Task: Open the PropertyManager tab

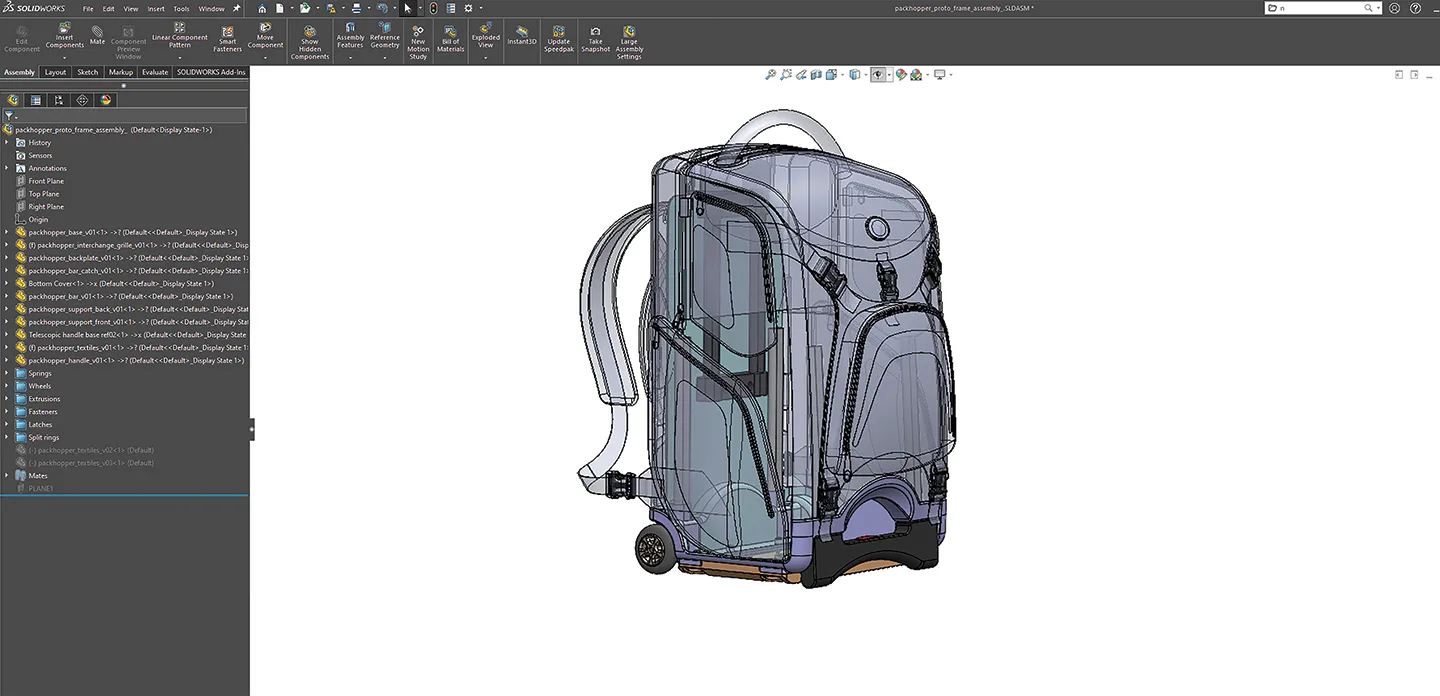Action: click(36, 100)
